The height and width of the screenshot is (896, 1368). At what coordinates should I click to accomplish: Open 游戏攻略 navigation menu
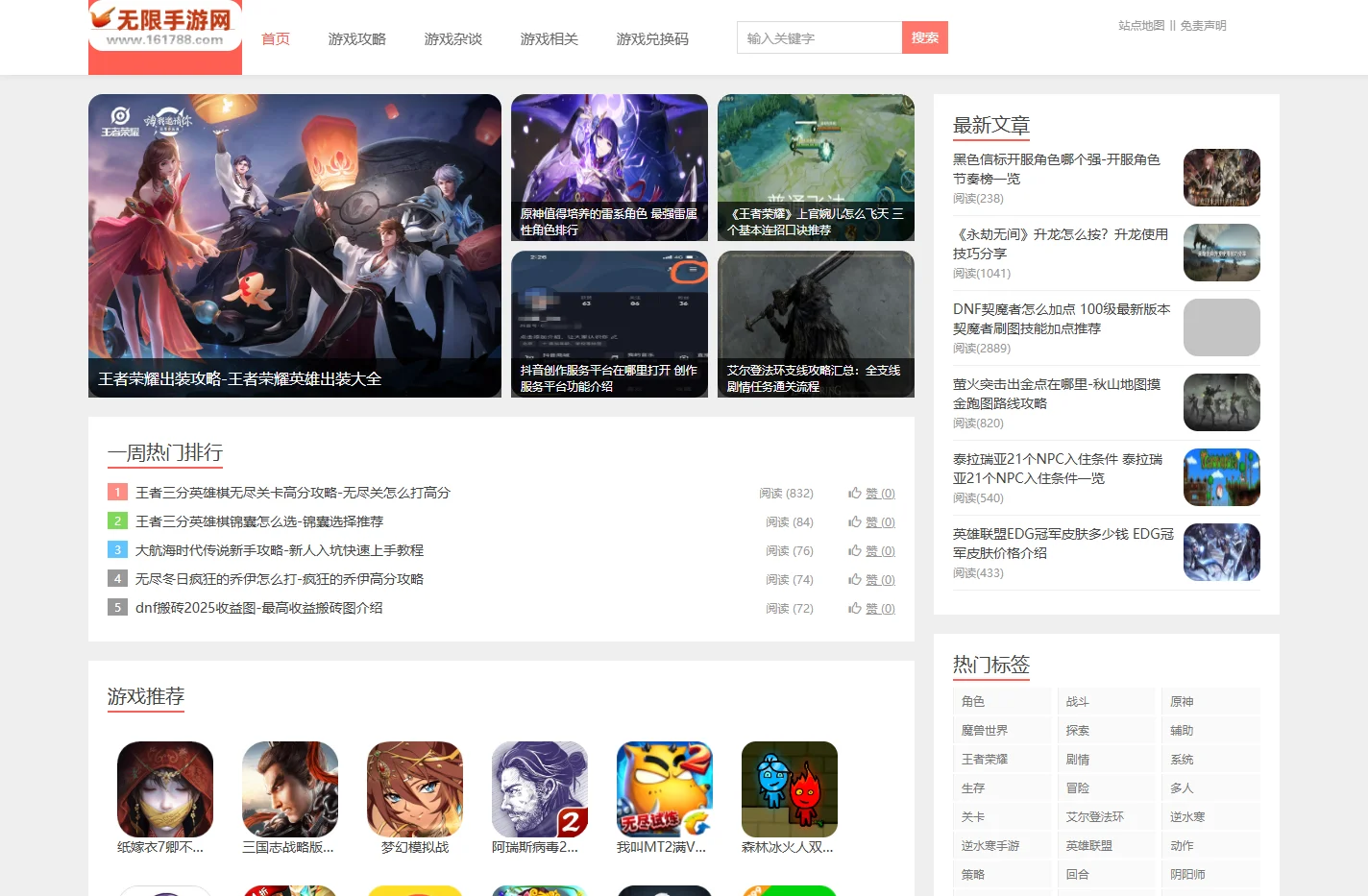(x=357, y=39)
